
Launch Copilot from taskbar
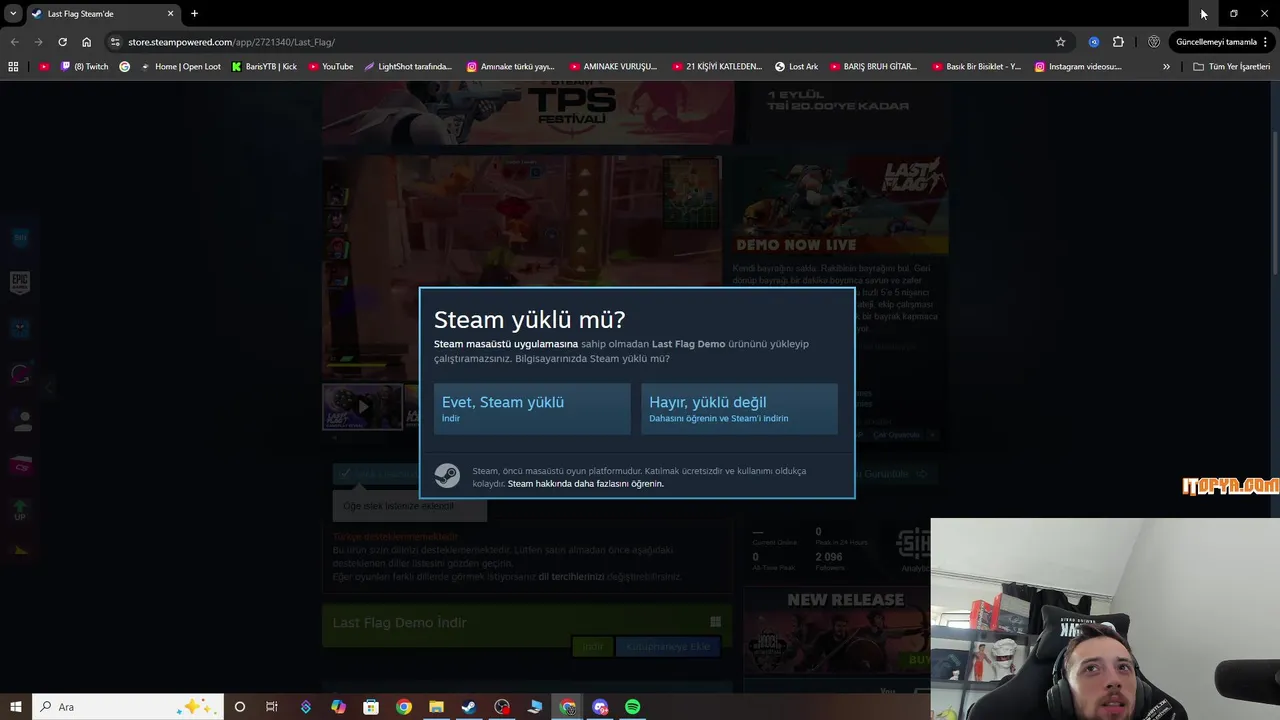(338, 707)
